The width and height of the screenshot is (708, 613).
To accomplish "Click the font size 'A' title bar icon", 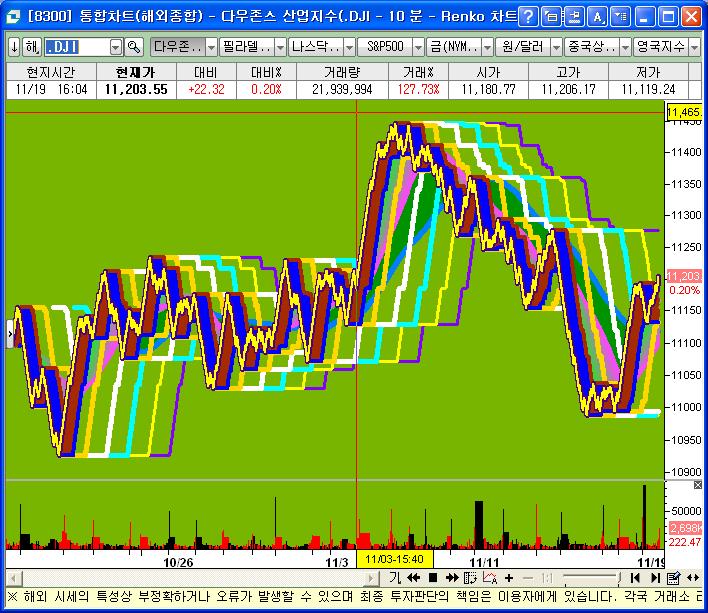I will [x=597, y=16].
